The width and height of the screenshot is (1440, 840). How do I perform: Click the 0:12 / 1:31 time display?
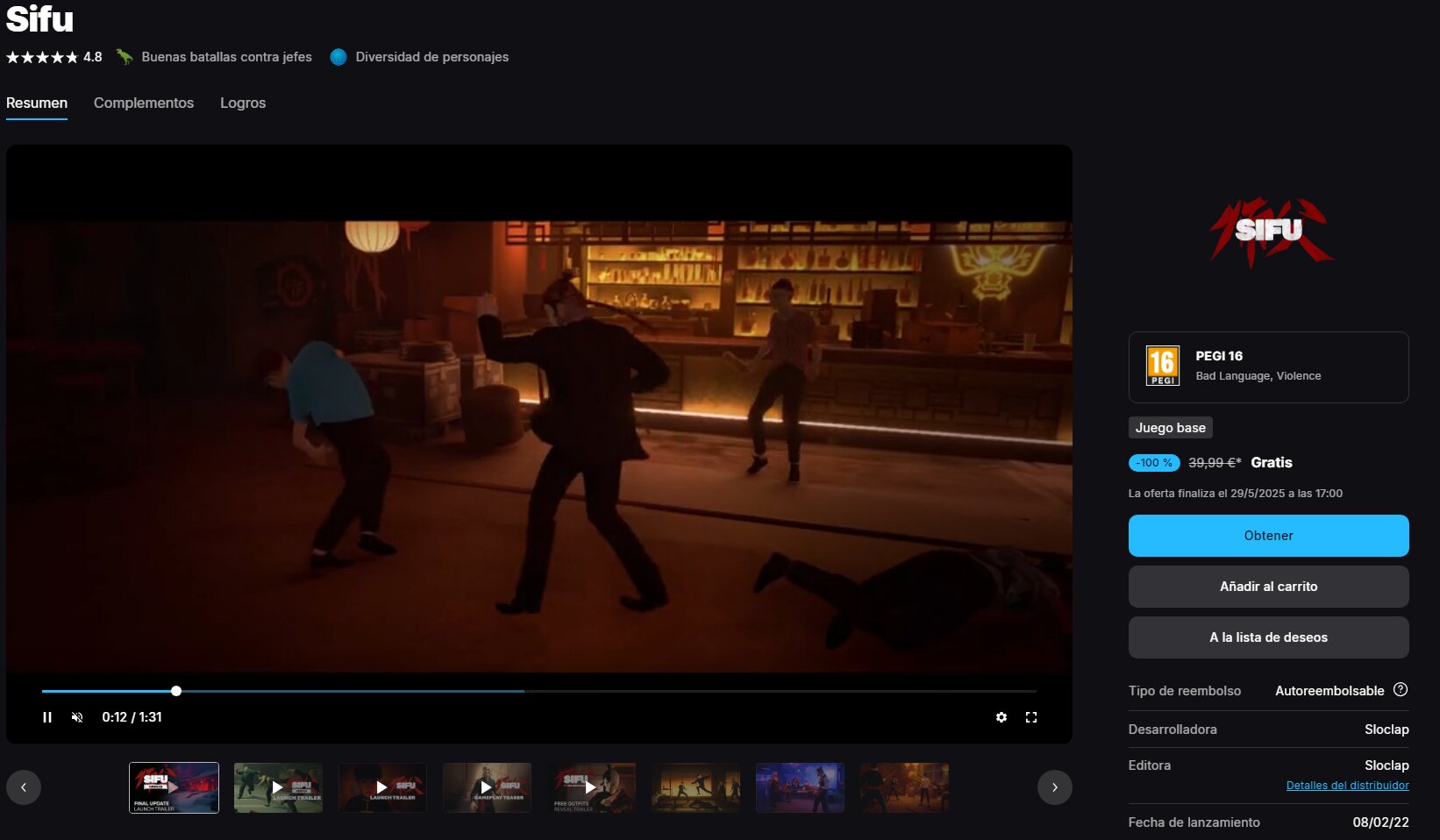tap(132, 717)
